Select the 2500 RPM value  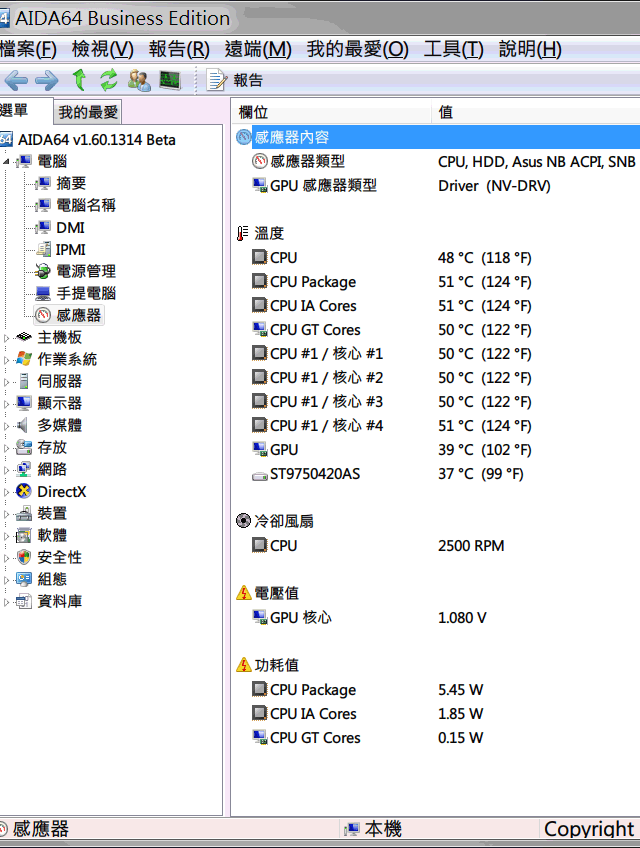pyautogui.click(x=471, y=546)
